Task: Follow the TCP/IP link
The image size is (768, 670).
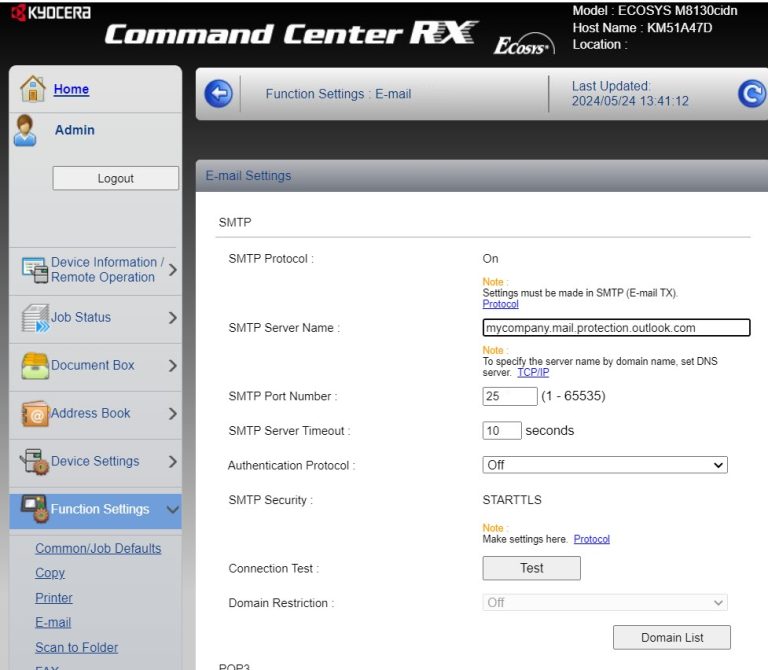Action: (x=533, y=372)
